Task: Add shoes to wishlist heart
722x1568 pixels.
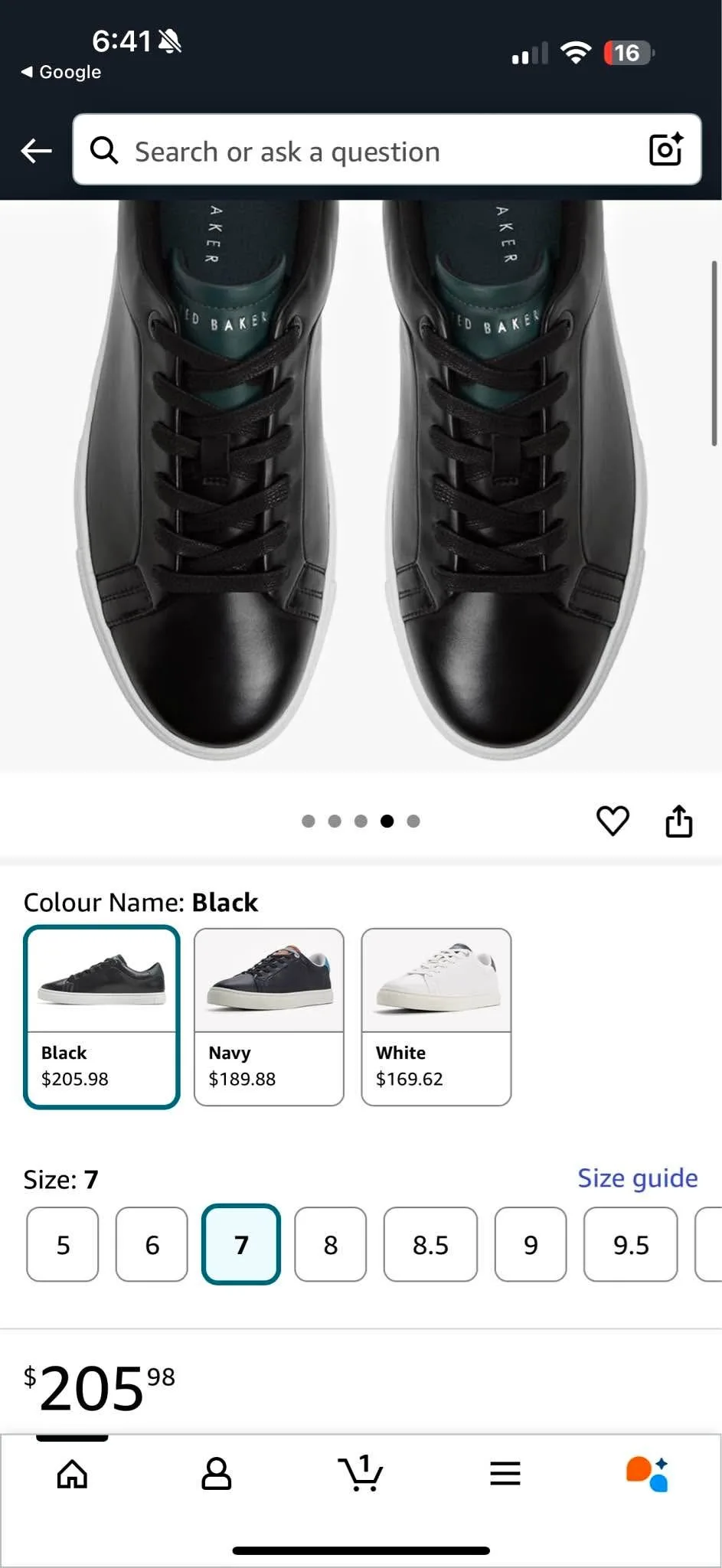Action: 613,821
